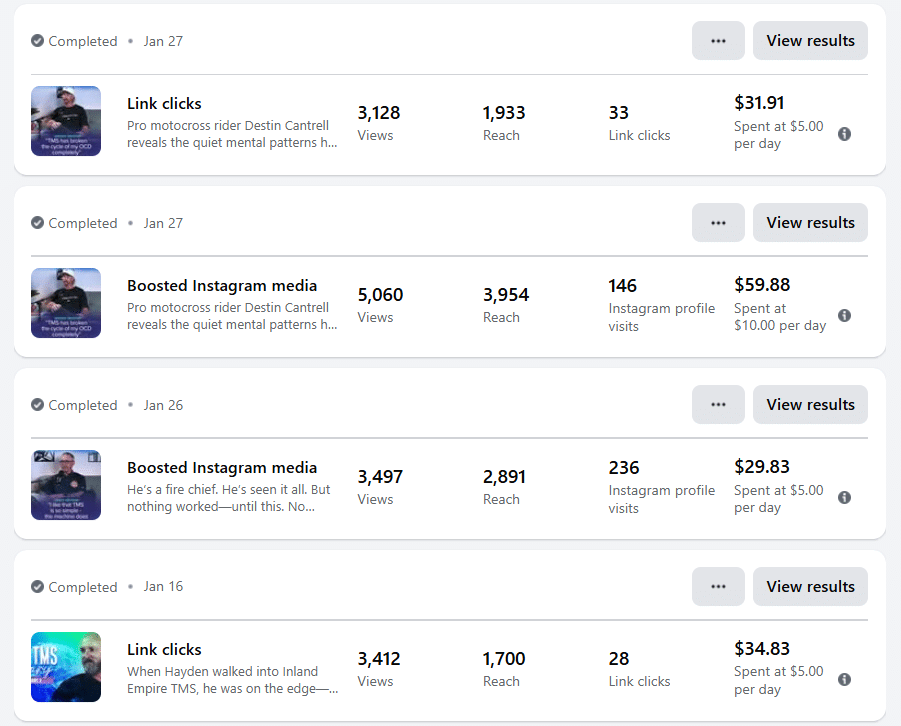Viewport: 901px width, 726px height.
Task: View results for 3,128 views ad
Action: [x=810, y=41]
